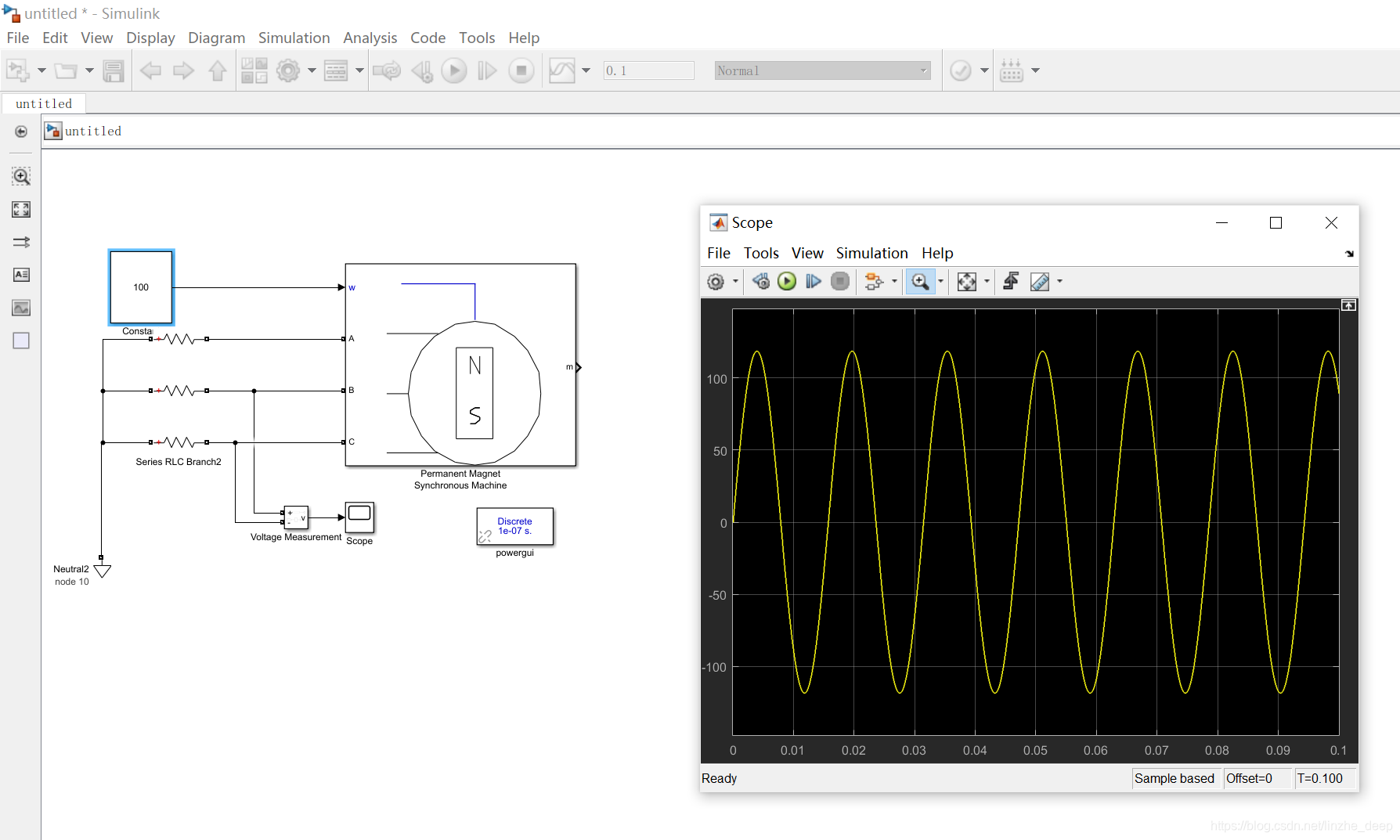The width and height of the screenshot is (1400, 840).
Task: Click the Run button in Simulink toolbar
Action: point(454,70)
